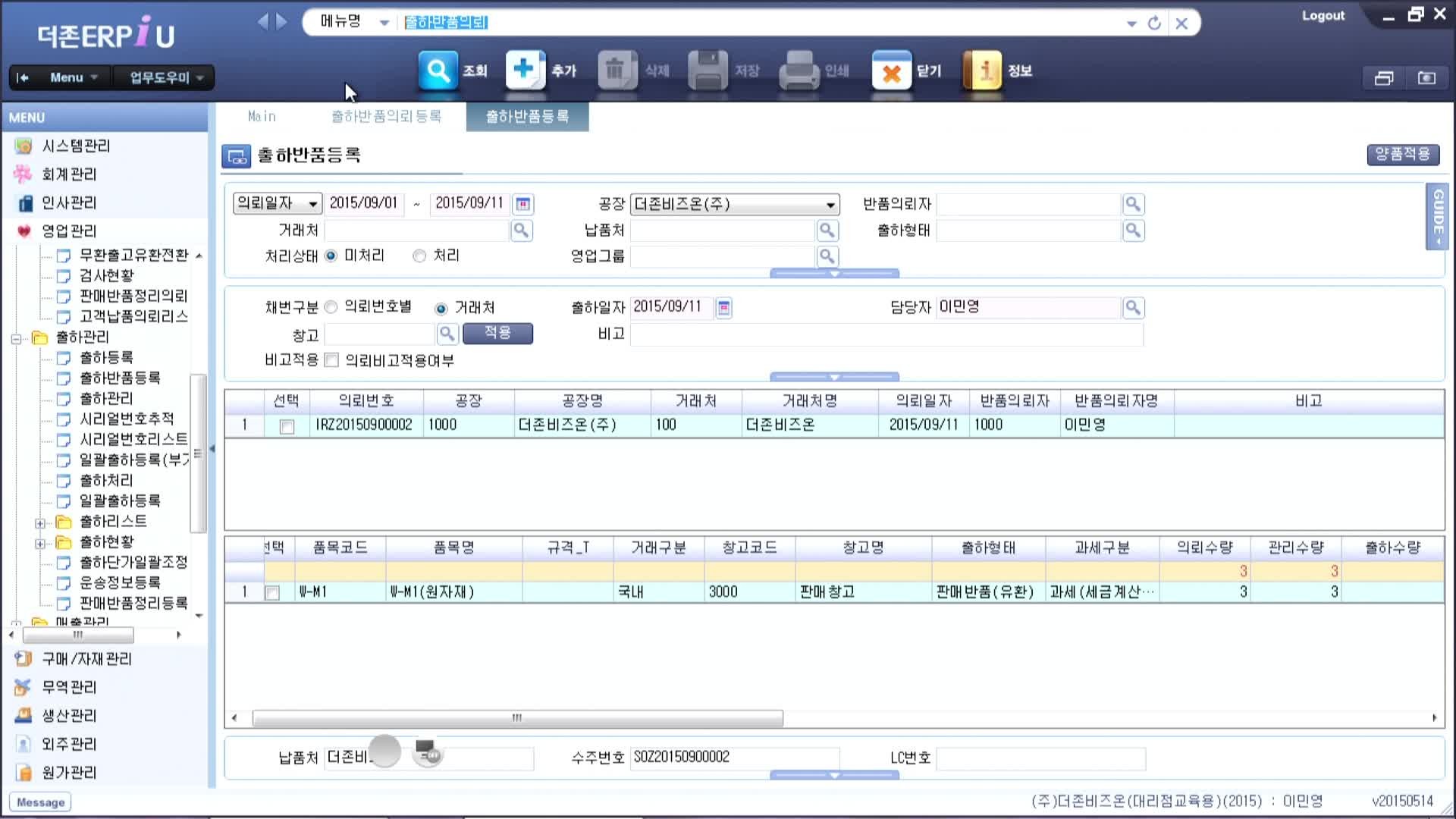
Task: Open the 메뉴명 search type dropdown
Action: tap(384, 23)
